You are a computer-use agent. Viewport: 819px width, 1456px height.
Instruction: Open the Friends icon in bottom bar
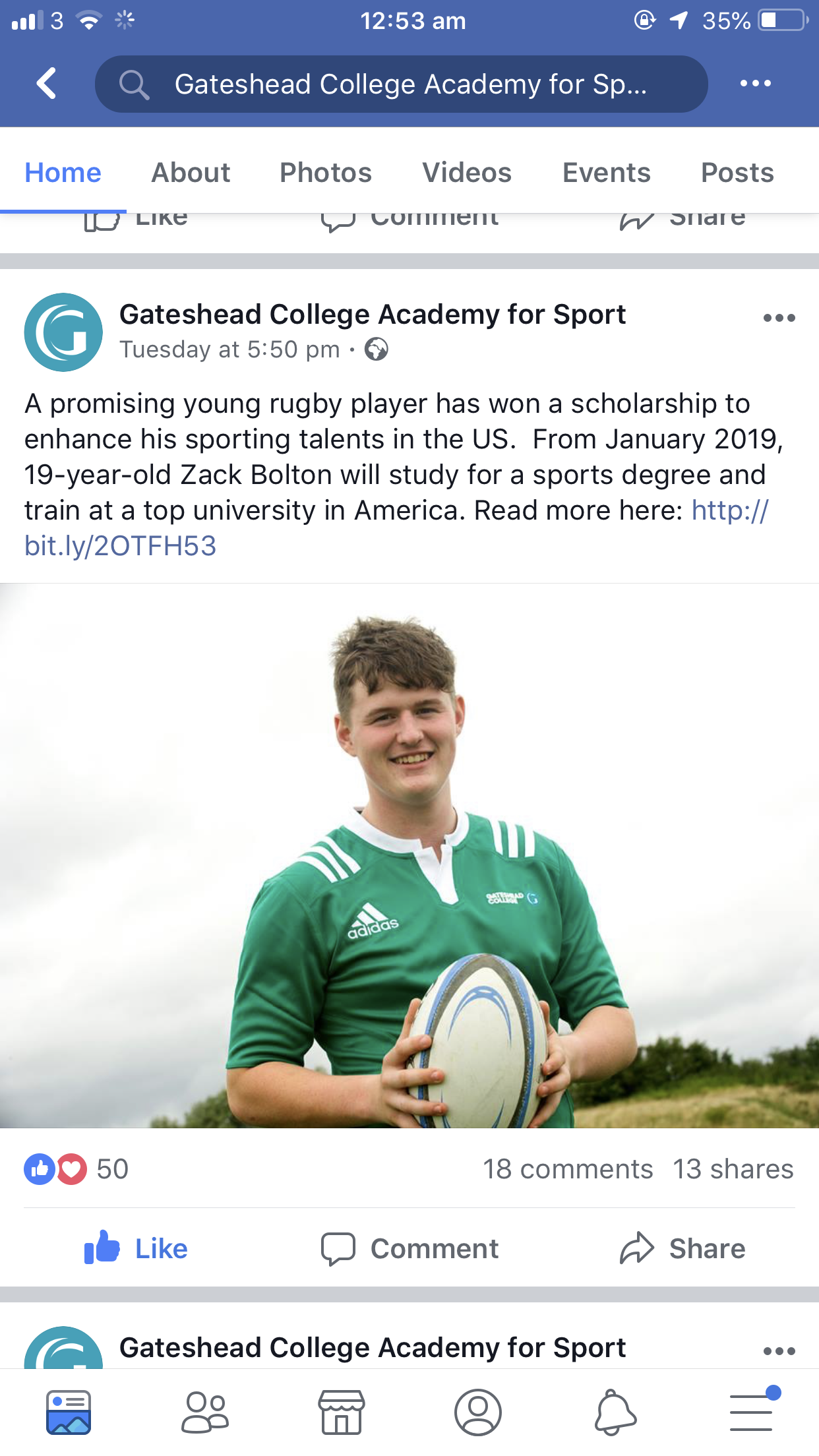coord(205,1412)
